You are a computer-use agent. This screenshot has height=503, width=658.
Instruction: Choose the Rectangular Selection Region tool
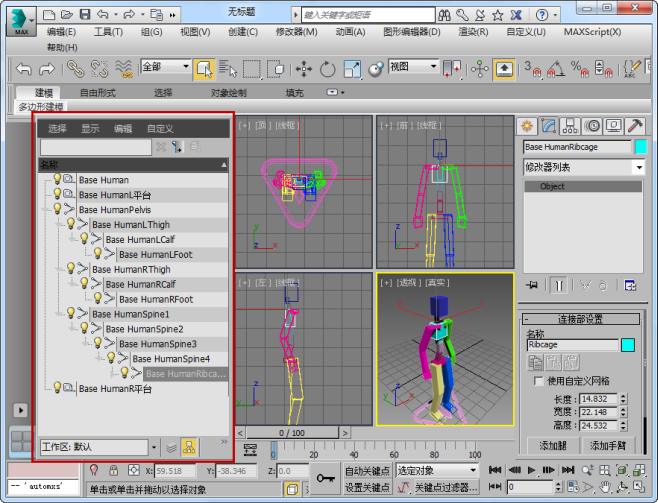tap(252, 69)
